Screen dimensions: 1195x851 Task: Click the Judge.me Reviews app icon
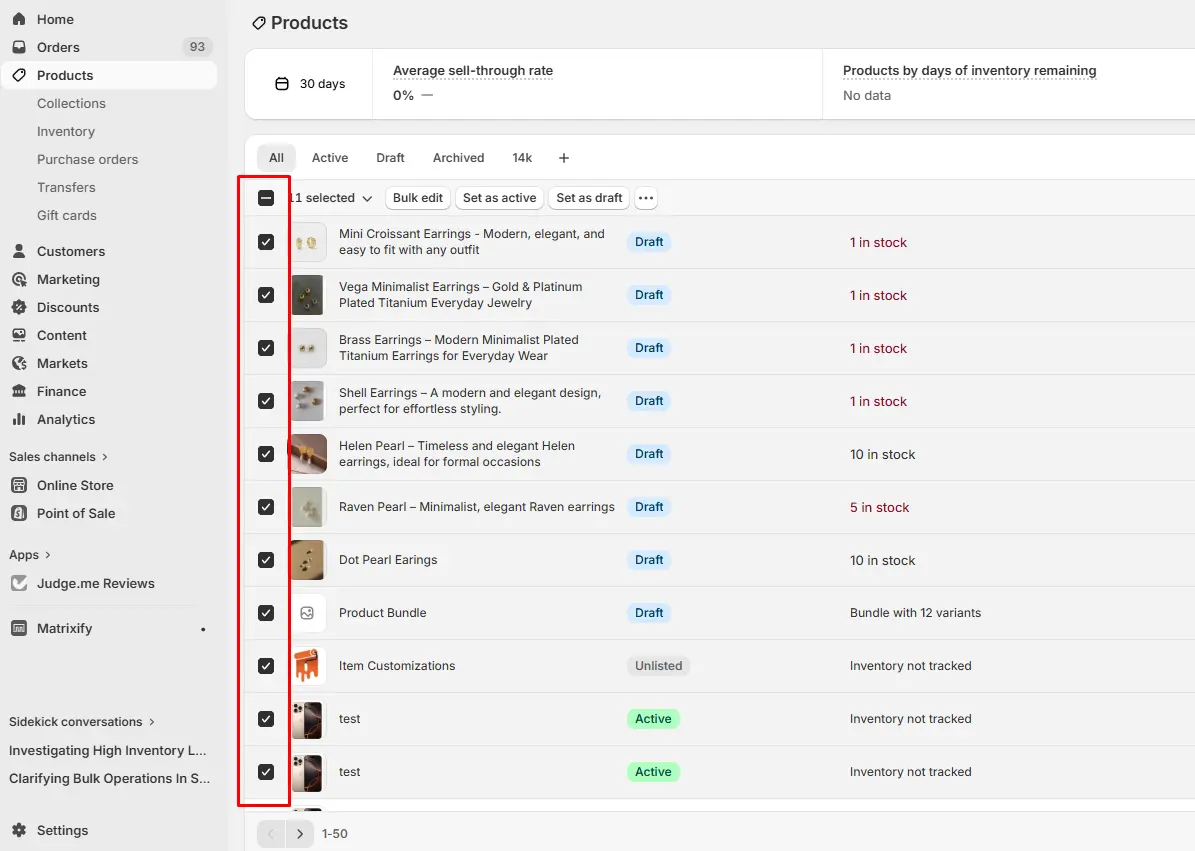[19, 584]
